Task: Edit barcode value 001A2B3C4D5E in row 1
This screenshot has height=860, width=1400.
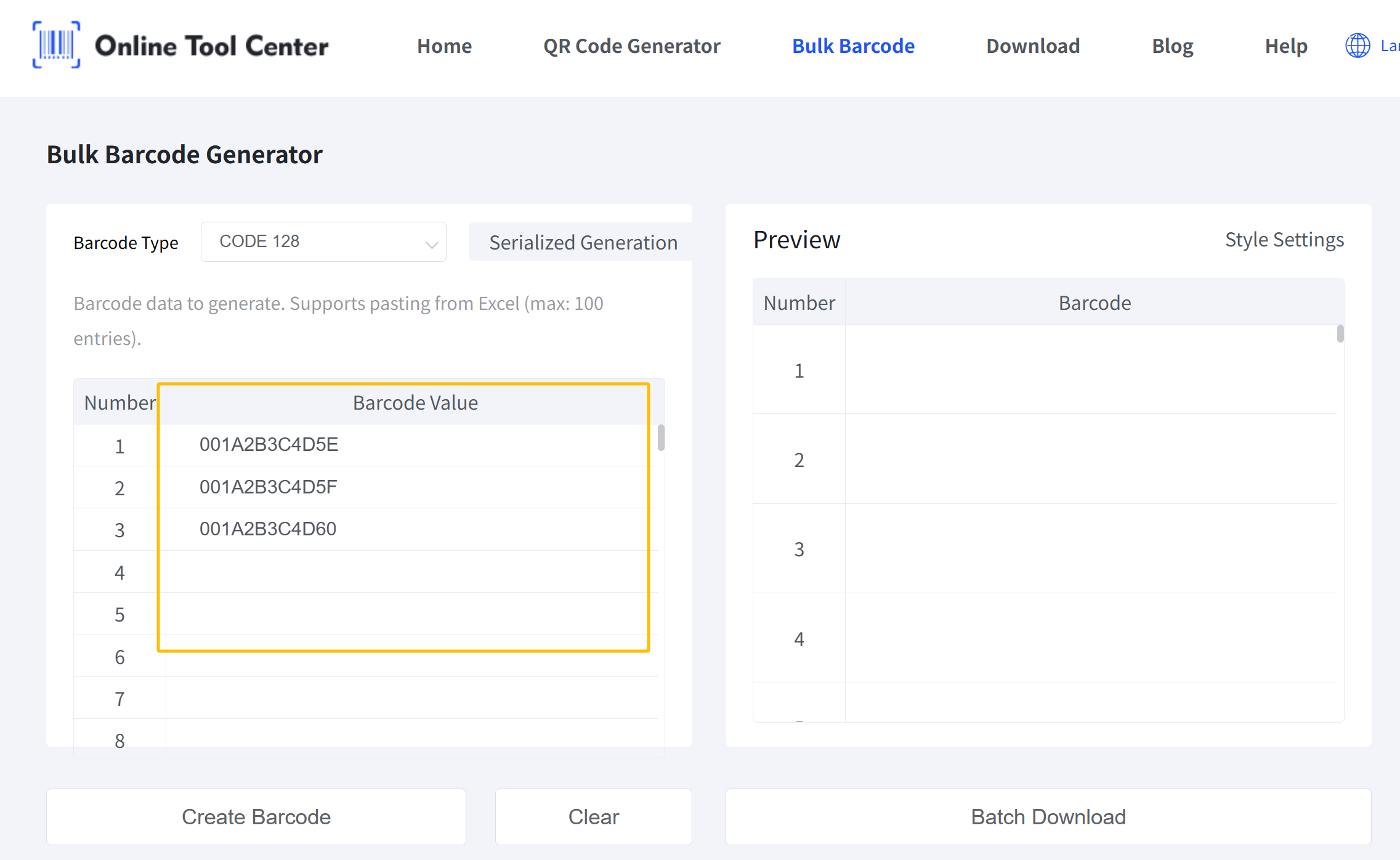Action: pos(269,444)
